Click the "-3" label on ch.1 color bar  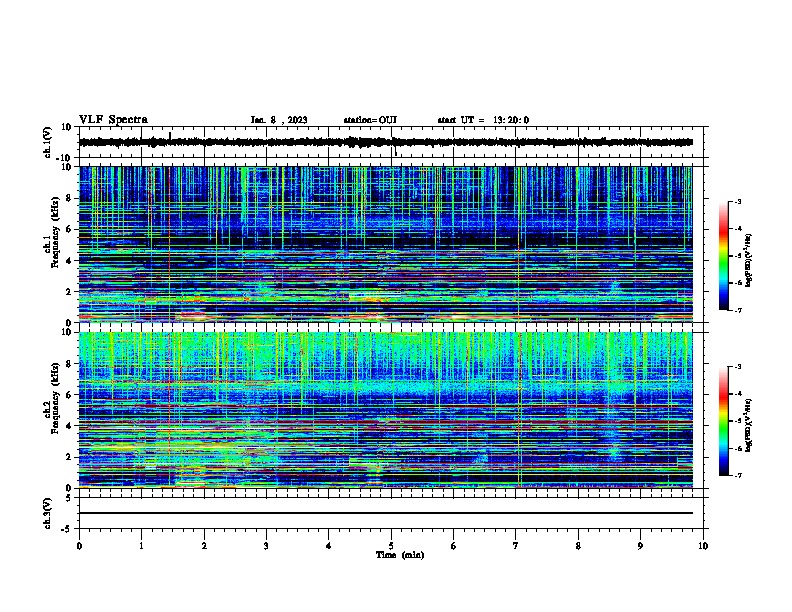click(x=737, y=201)
